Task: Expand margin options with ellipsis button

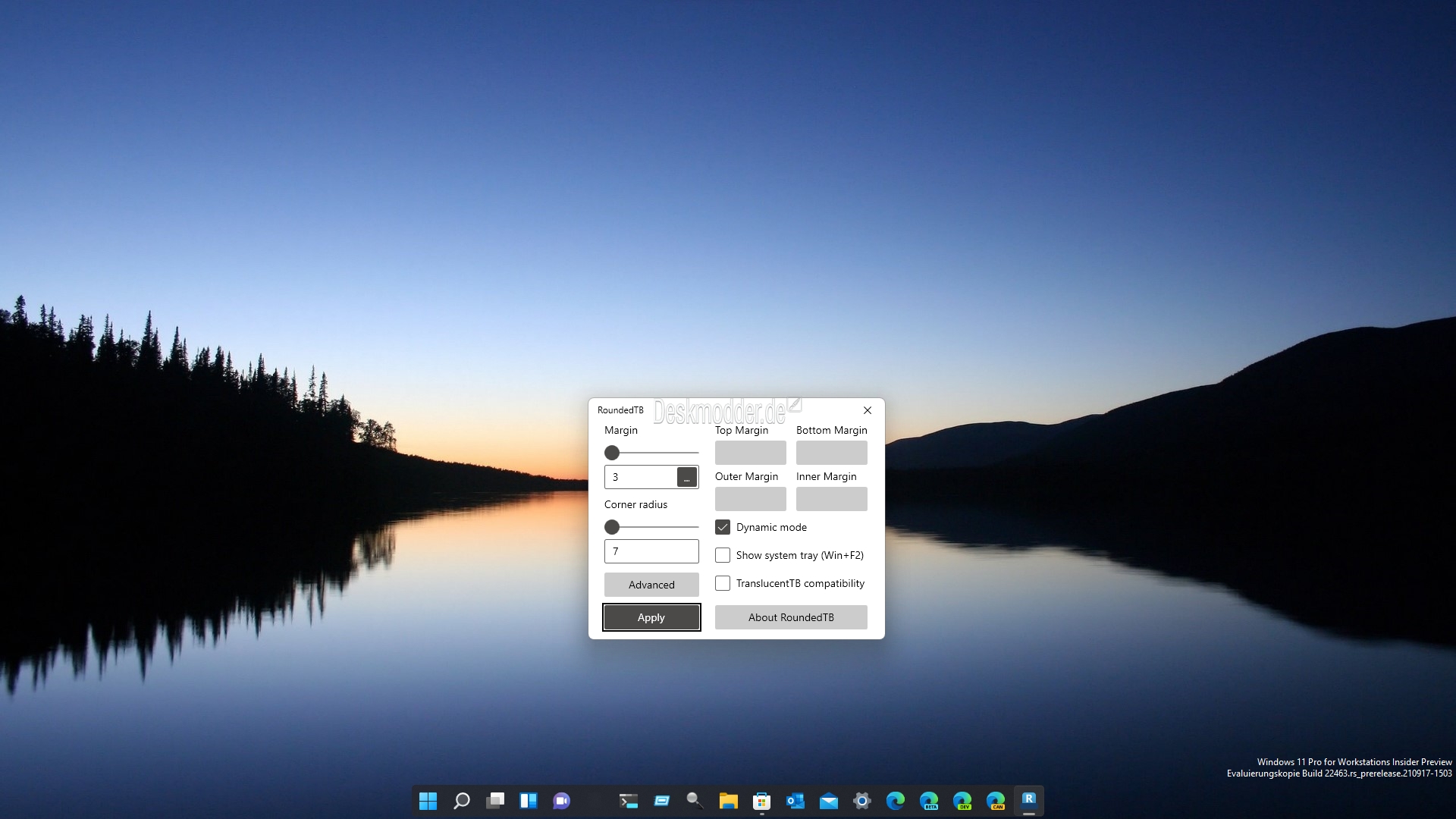Action: point(686,477)
